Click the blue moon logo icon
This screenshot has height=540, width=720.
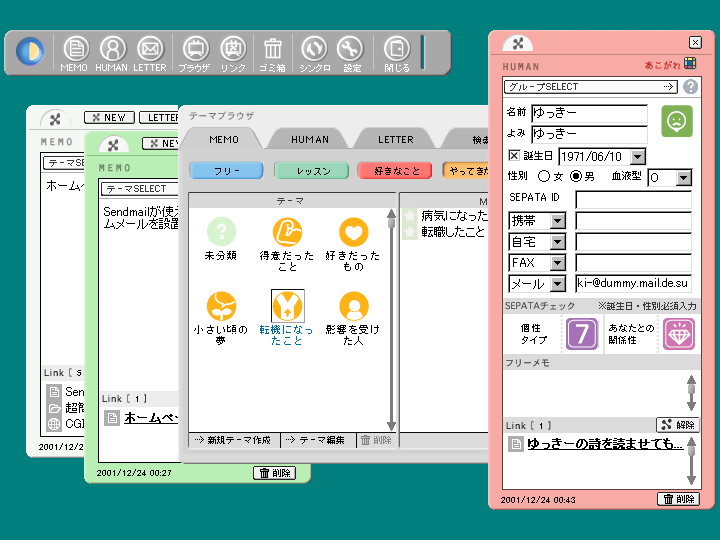point(30,51)
